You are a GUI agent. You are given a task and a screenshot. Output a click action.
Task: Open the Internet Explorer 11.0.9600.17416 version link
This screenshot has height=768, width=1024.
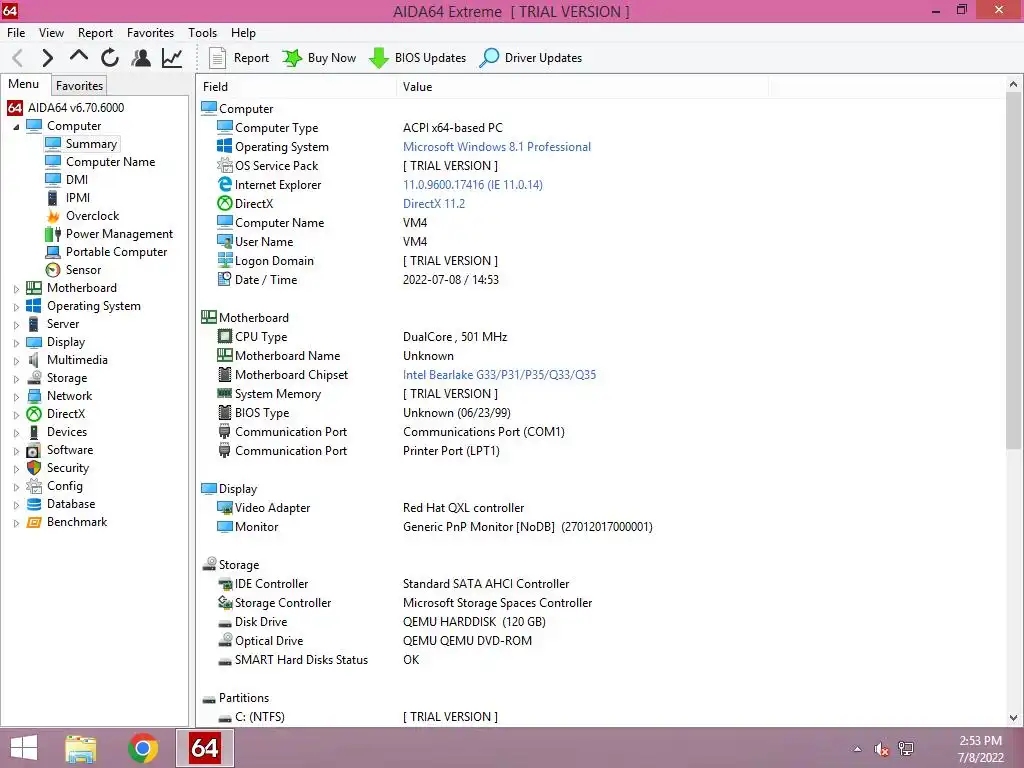point(473,185)
